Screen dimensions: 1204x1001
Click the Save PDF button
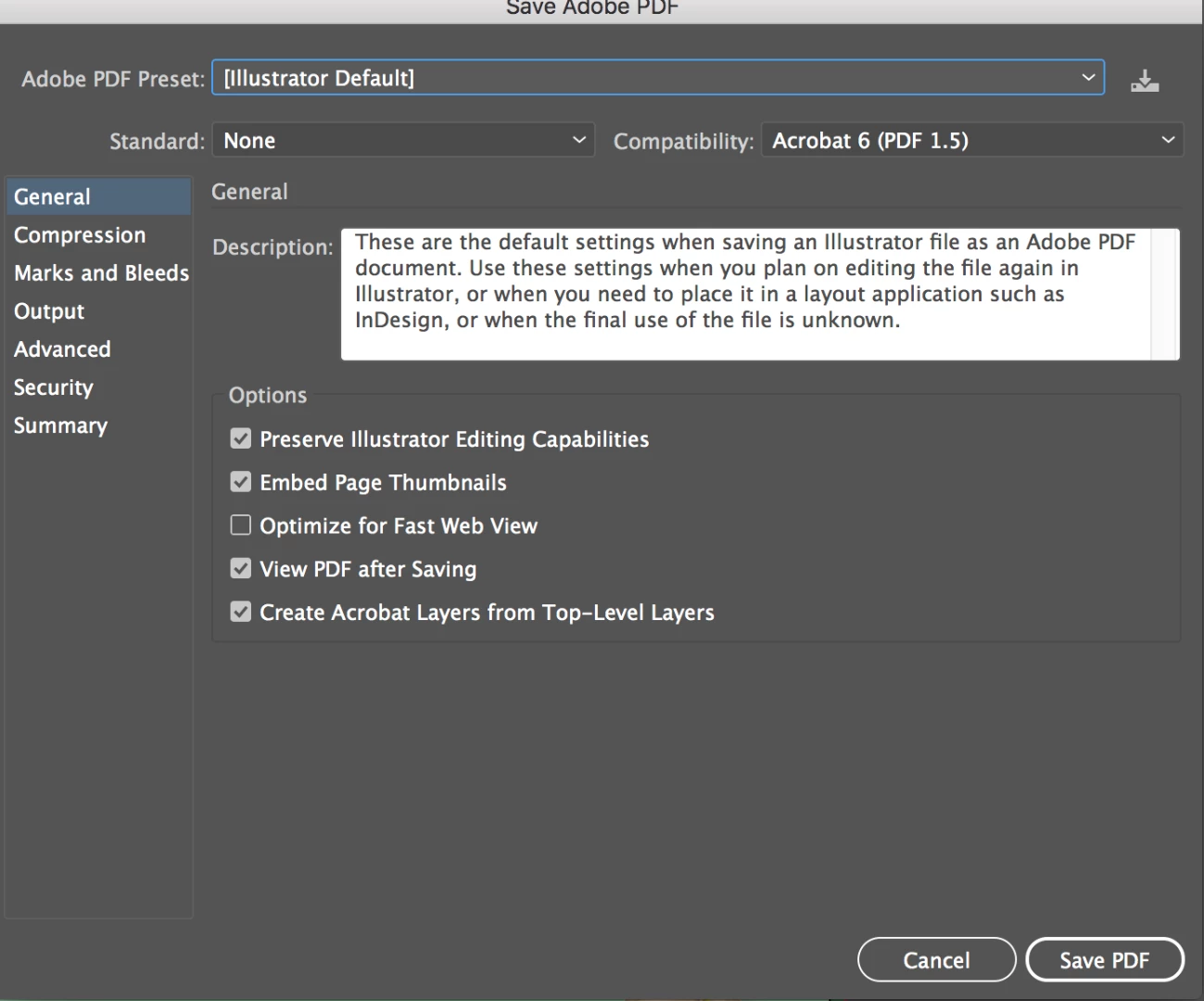[1105, 959]
